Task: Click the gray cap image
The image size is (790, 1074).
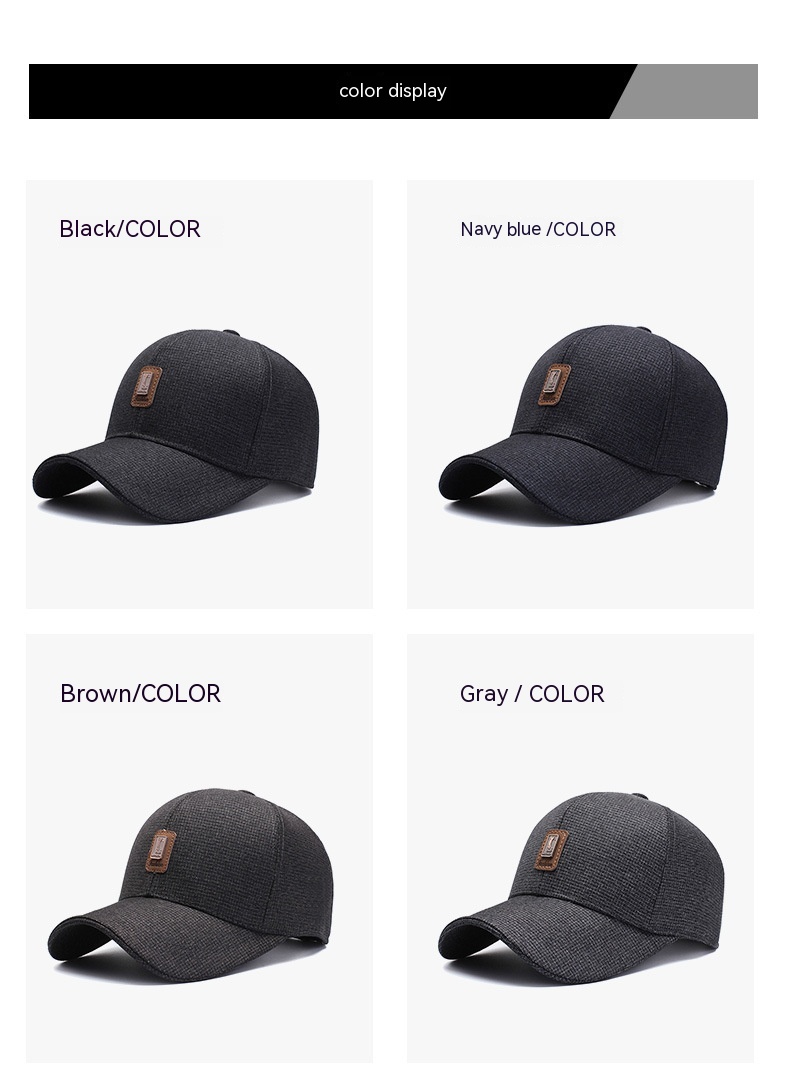Action: pyautogui.click(x=582, y=888)
